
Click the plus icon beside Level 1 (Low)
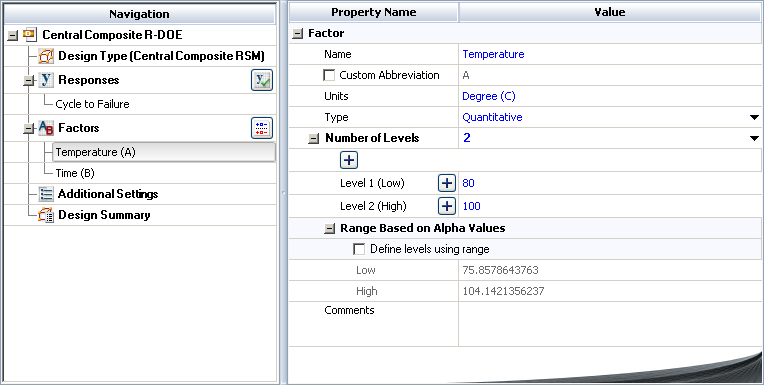[446, 183]
